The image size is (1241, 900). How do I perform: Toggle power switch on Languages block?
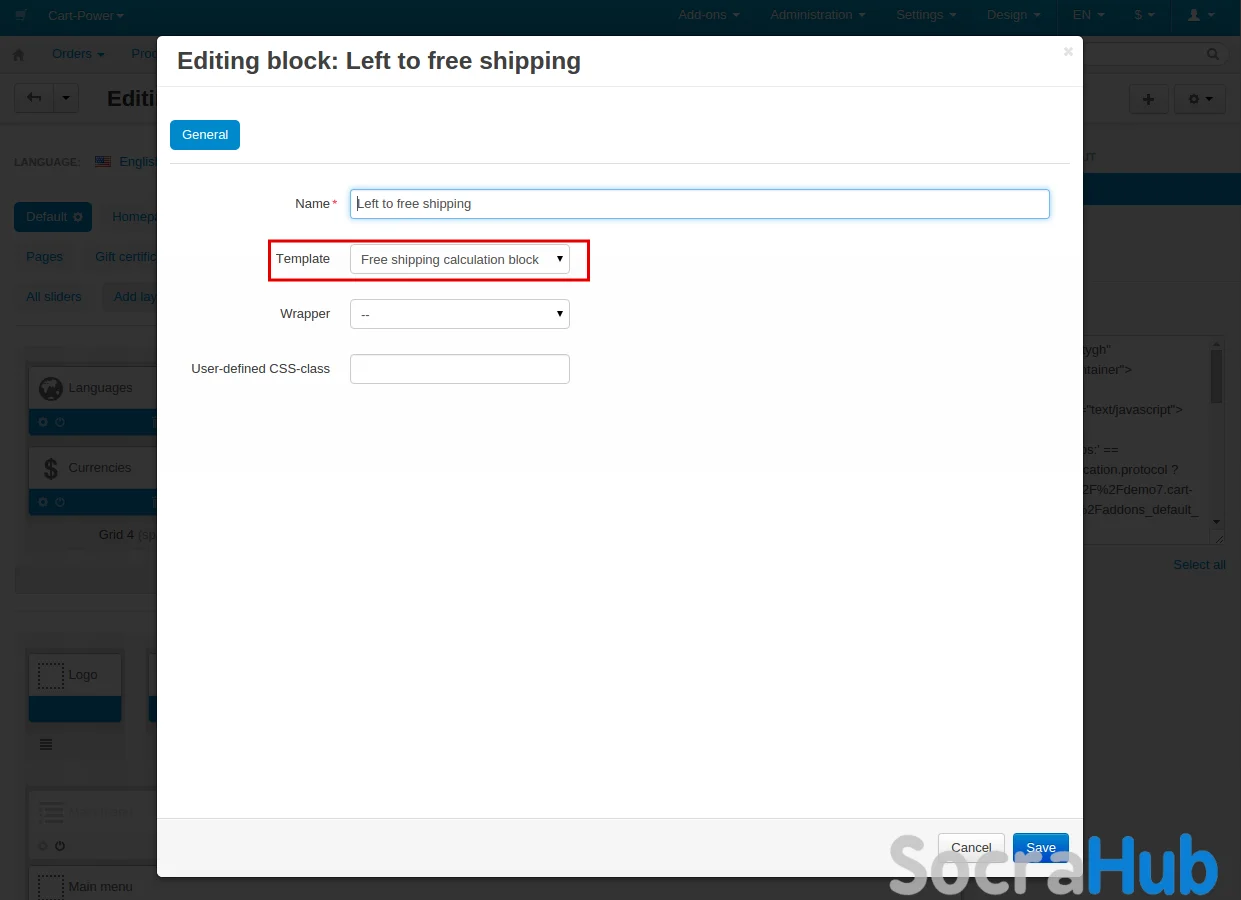[60, 422]
